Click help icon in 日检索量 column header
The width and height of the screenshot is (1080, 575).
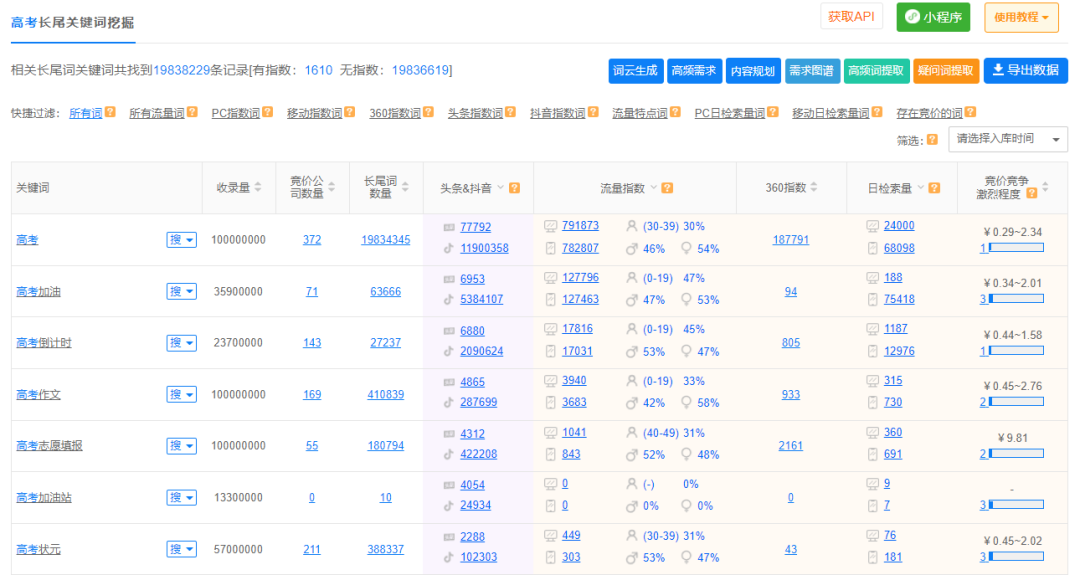click(x=934, y=188)
